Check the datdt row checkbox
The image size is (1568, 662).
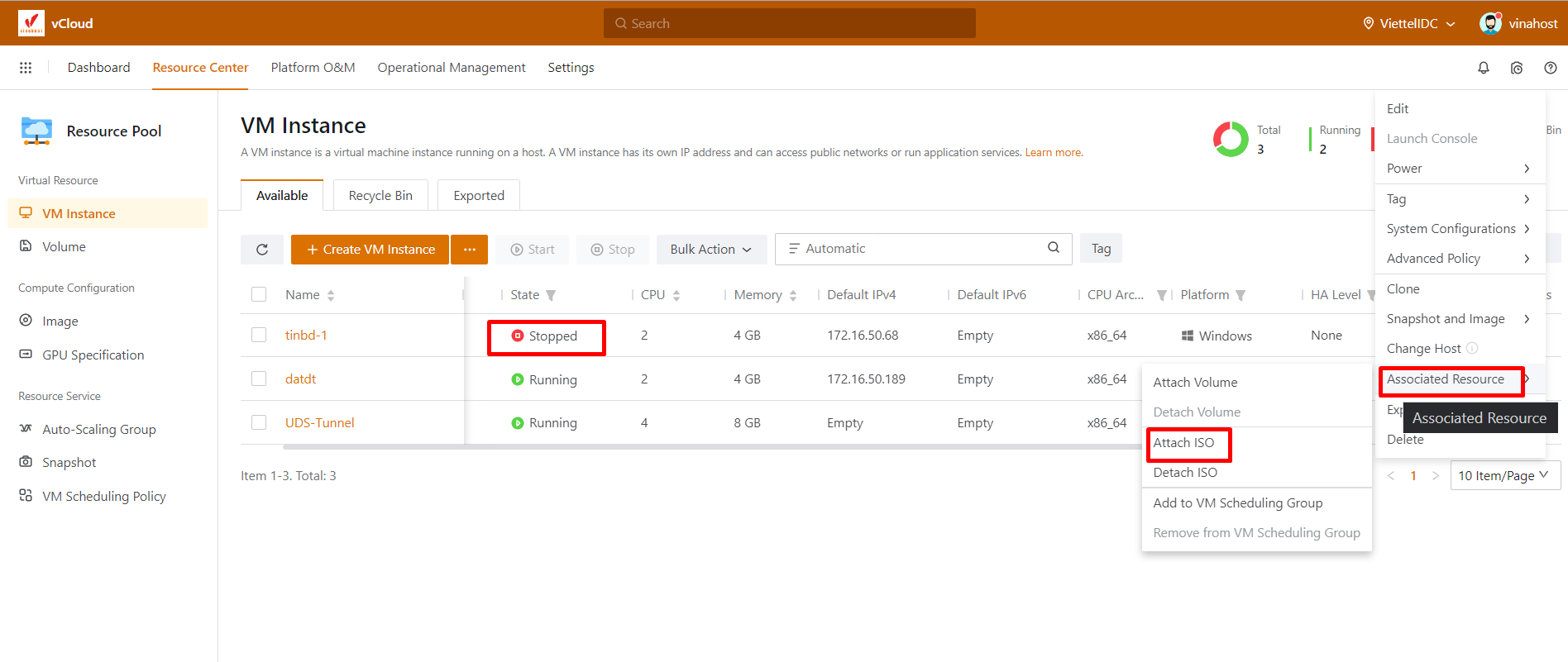pos(259,379)
